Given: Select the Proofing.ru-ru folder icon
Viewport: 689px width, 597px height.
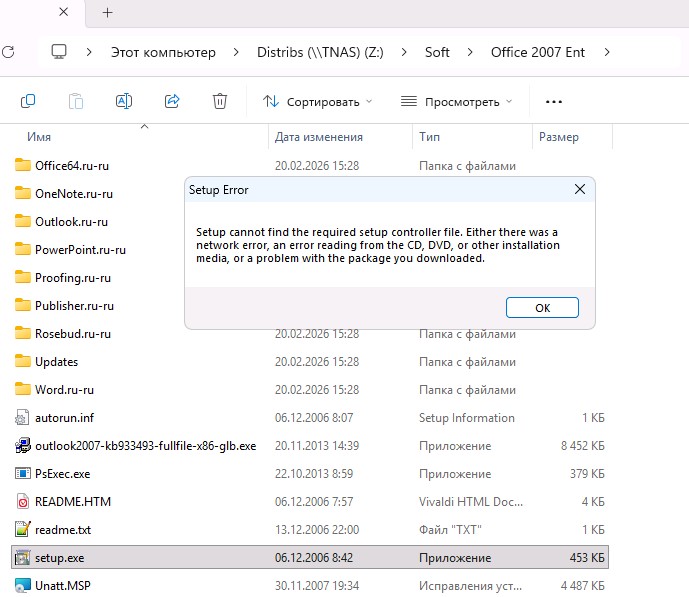Looking at the screenshot, I should tap(23, 277).
